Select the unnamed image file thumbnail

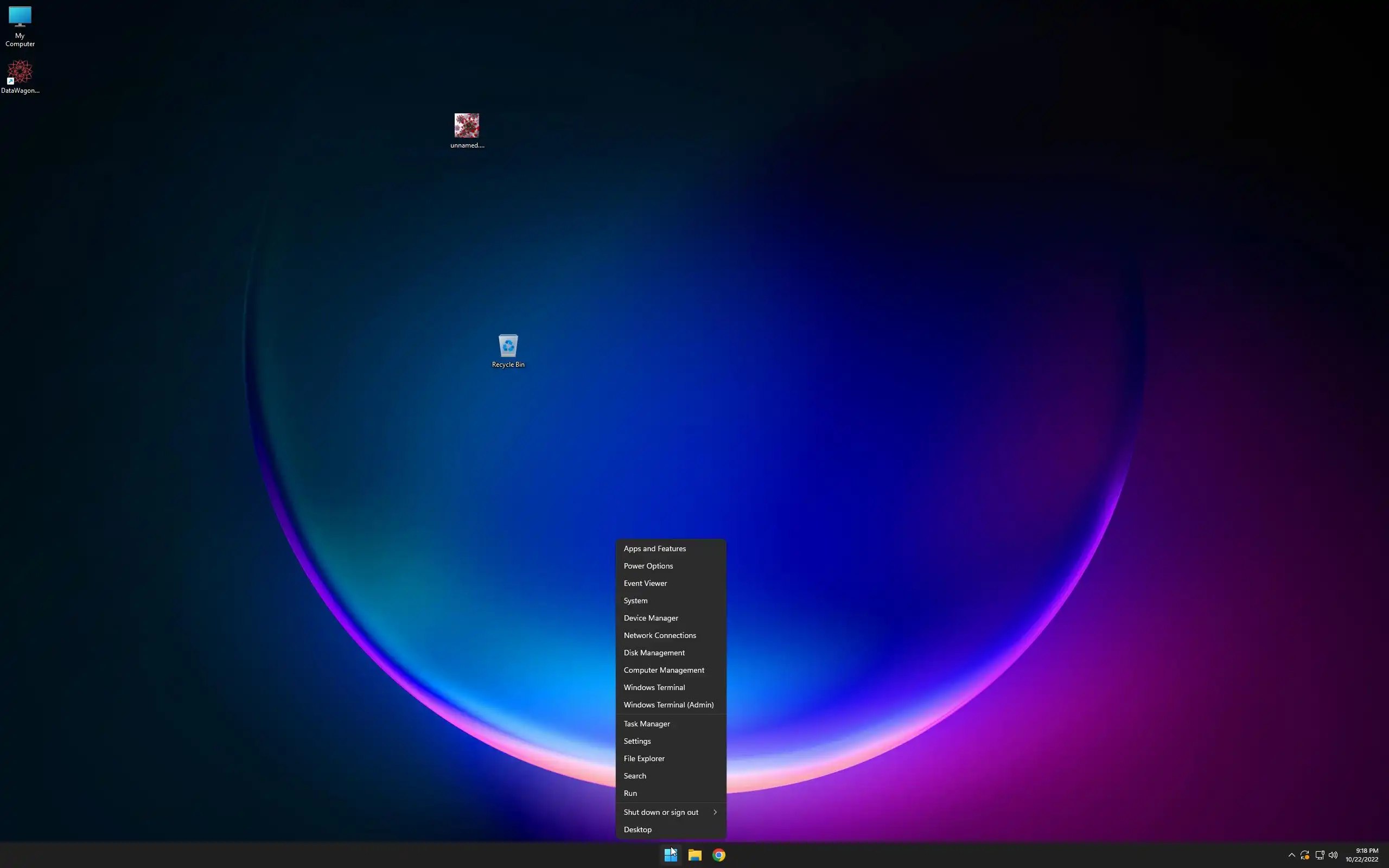tap(467, 126)
